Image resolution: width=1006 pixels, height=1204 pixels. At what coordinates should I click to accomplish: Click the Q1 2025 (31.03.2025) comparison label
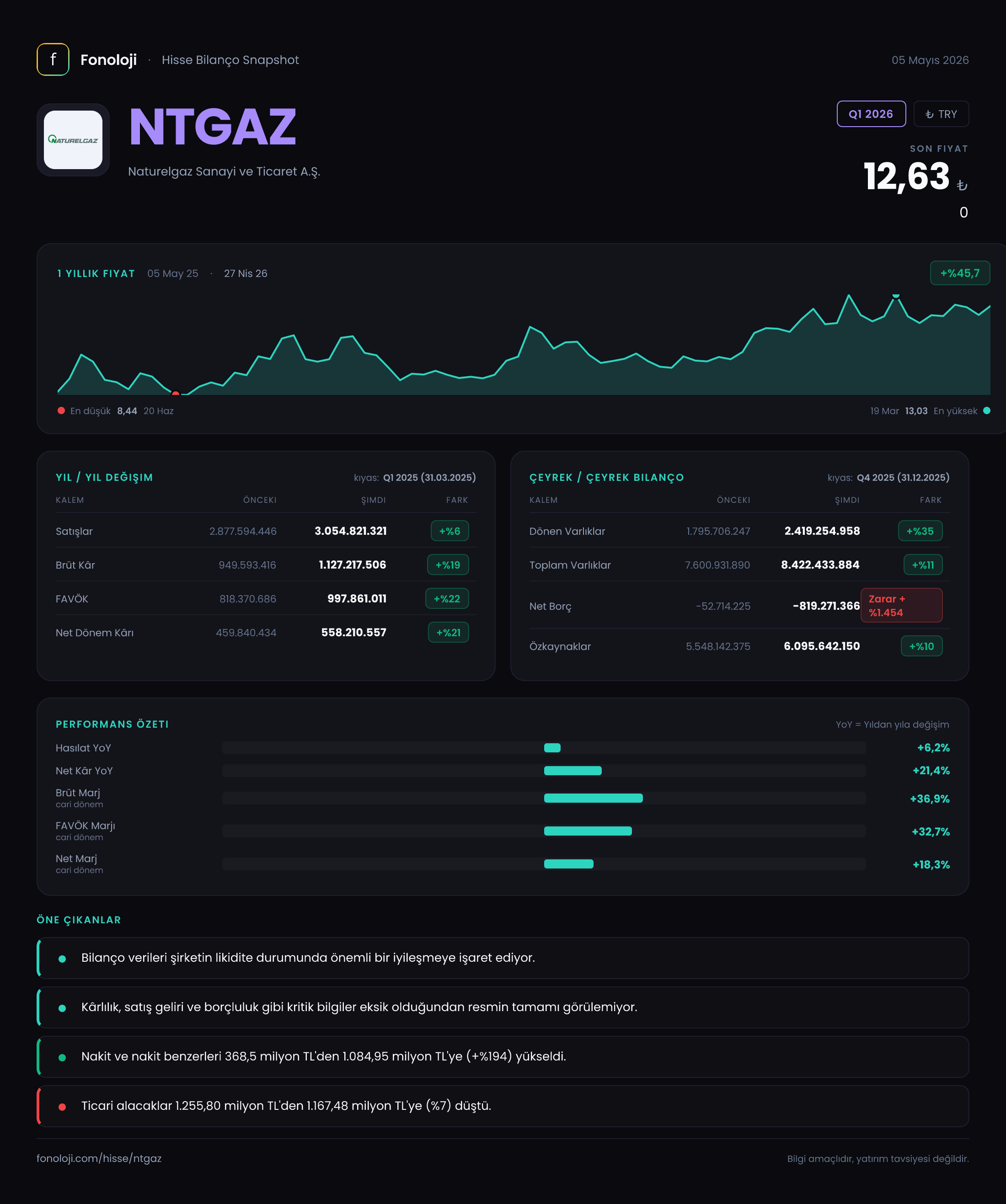point(429,478)
